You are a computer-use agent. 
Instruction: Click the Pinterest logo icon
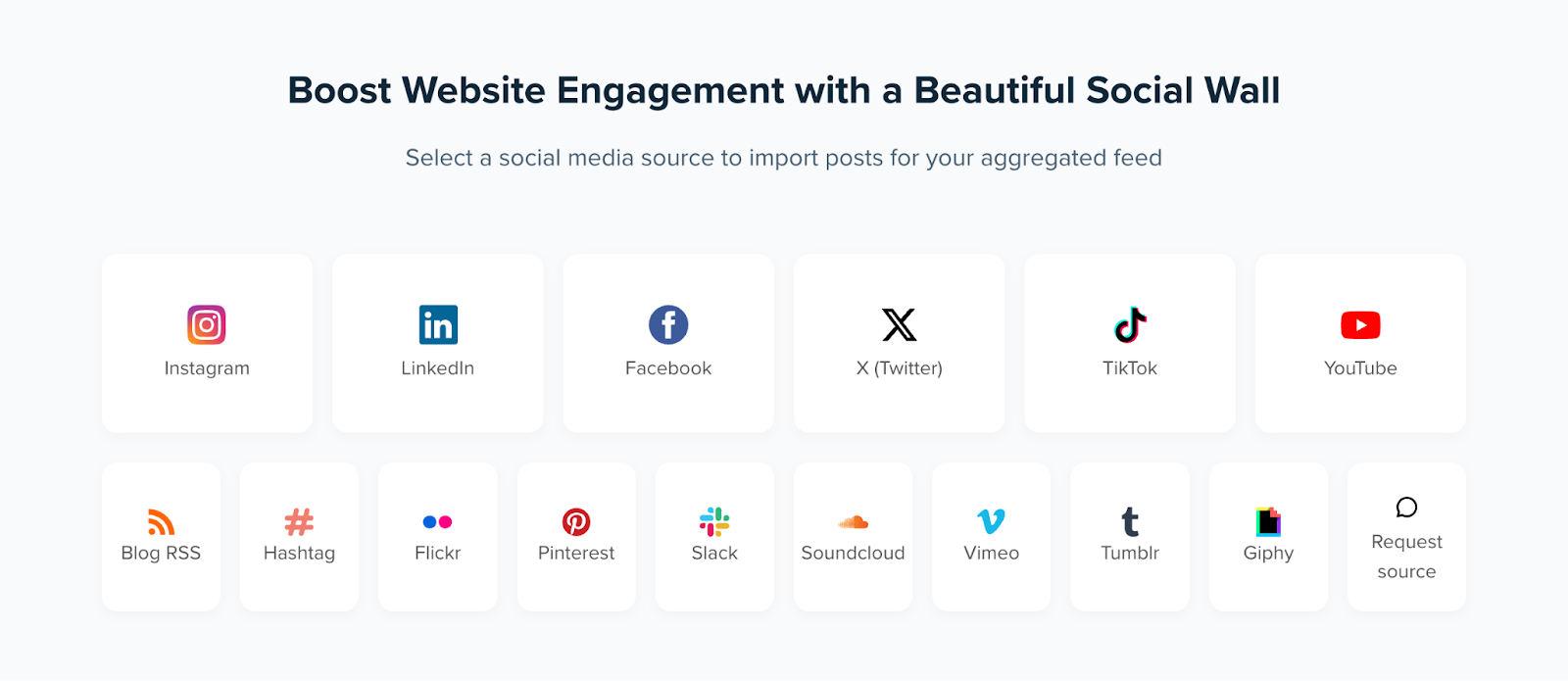[x=576, y=522]
